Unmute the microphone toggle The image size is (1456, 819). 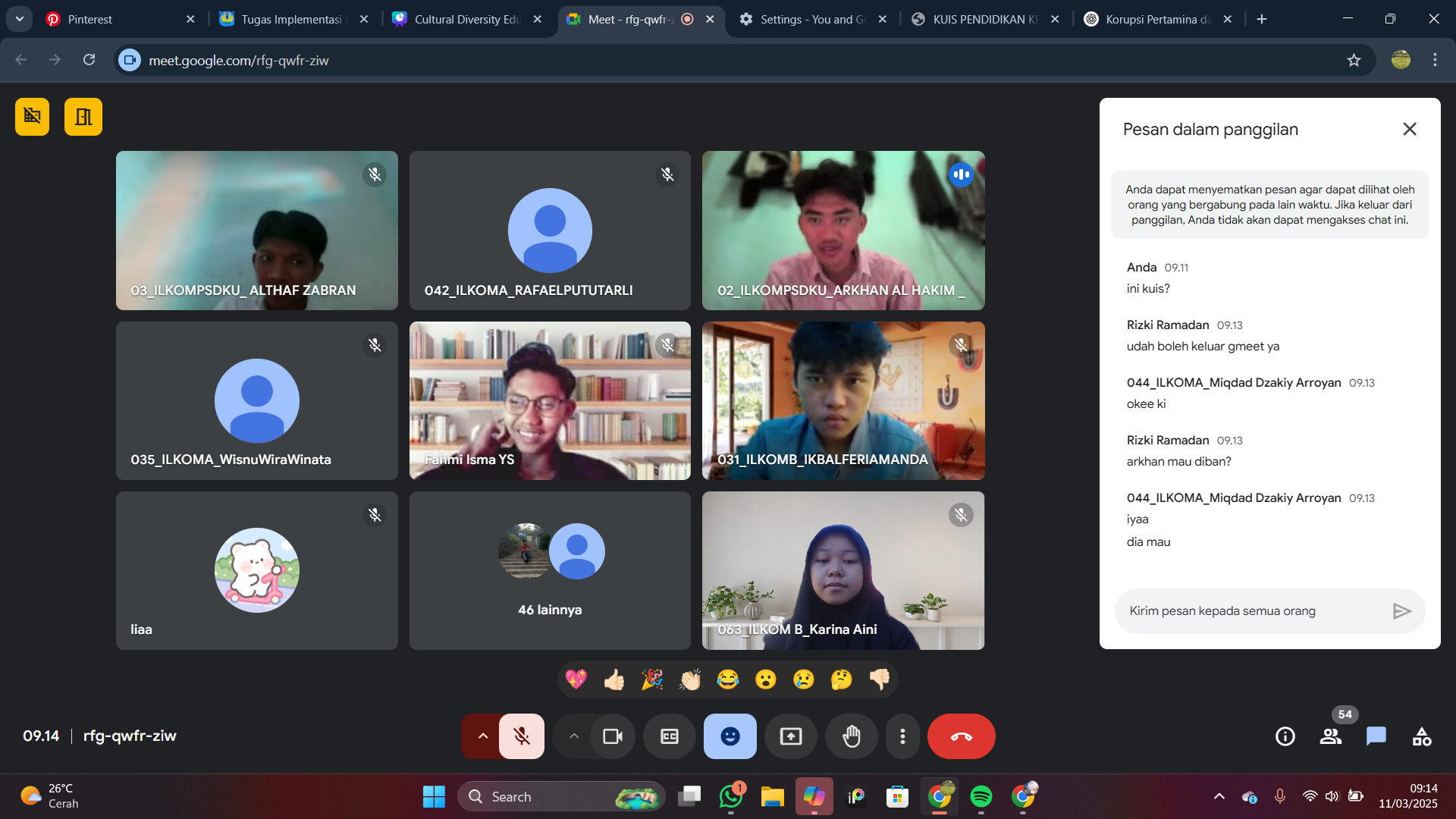click(522, 736)
